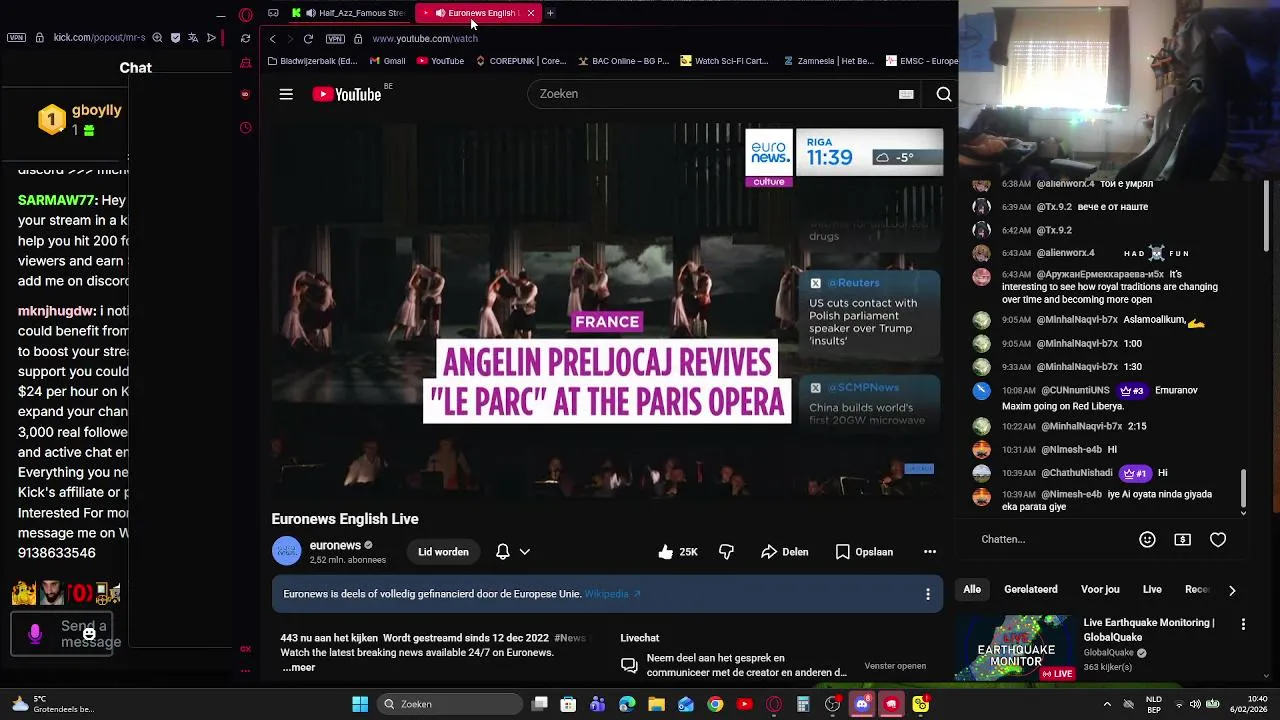
Task: Launch Google Chrome from the taskbar
Action: pos(715,704)
